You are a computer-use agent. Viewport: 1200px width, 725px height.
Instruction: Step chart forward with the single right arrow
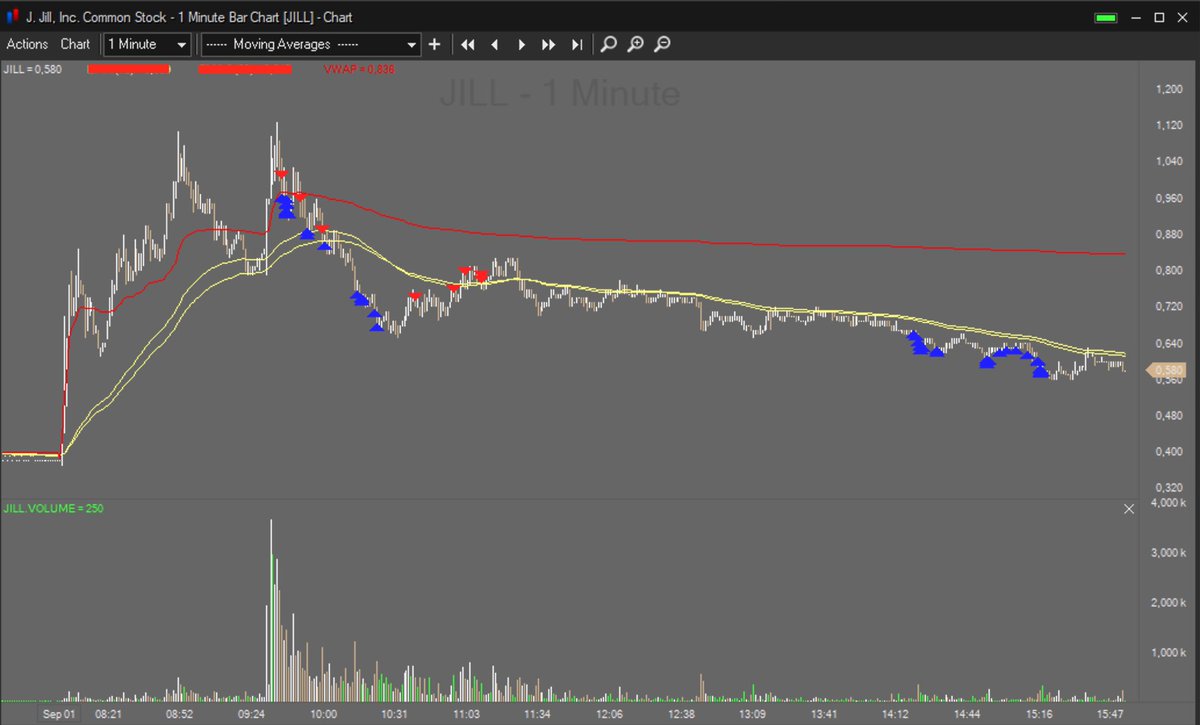click(x=521, y=44)
